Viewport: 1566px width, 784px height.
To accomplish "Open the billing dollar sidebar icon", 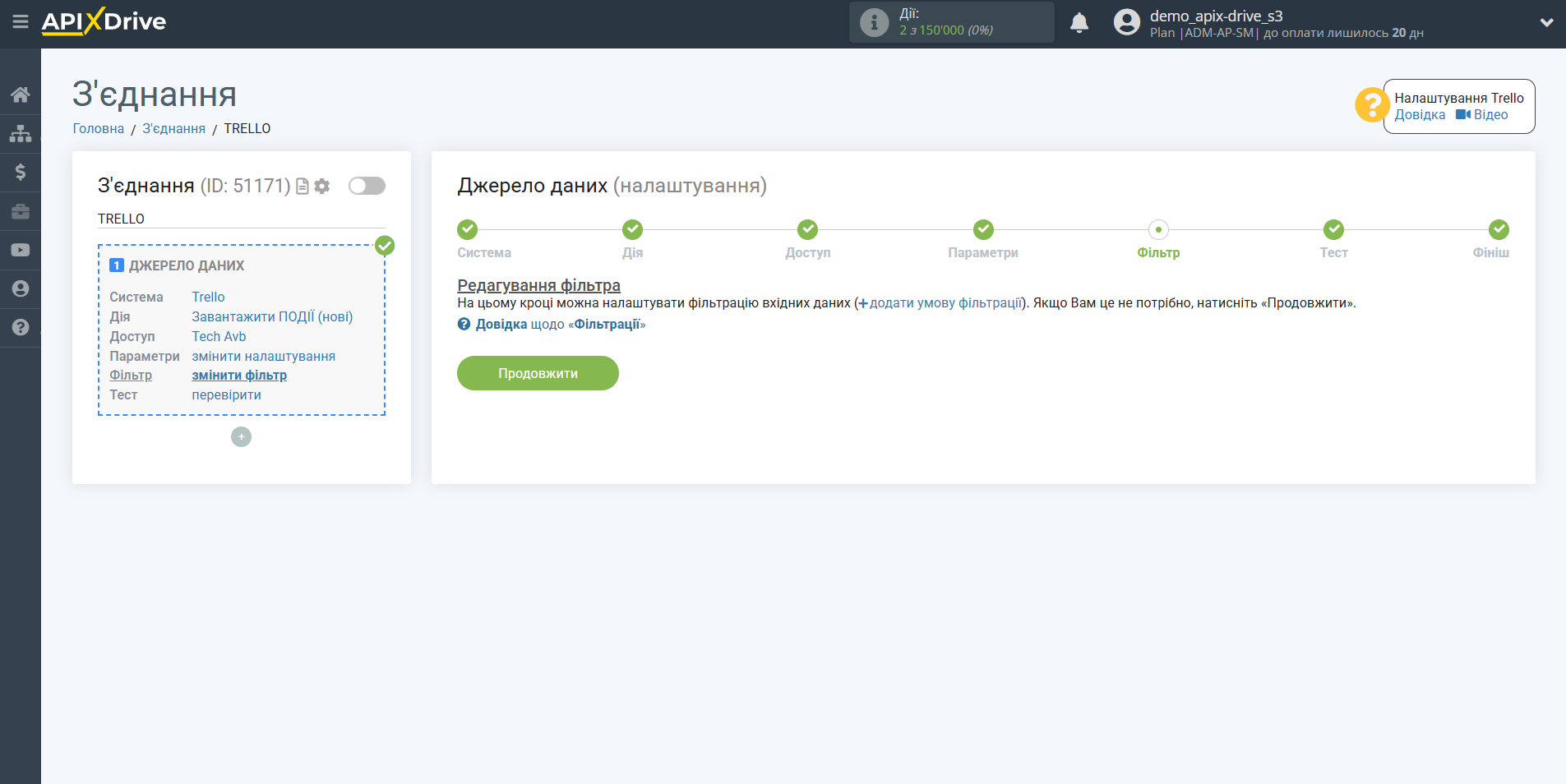I will (x=21, y=172).
